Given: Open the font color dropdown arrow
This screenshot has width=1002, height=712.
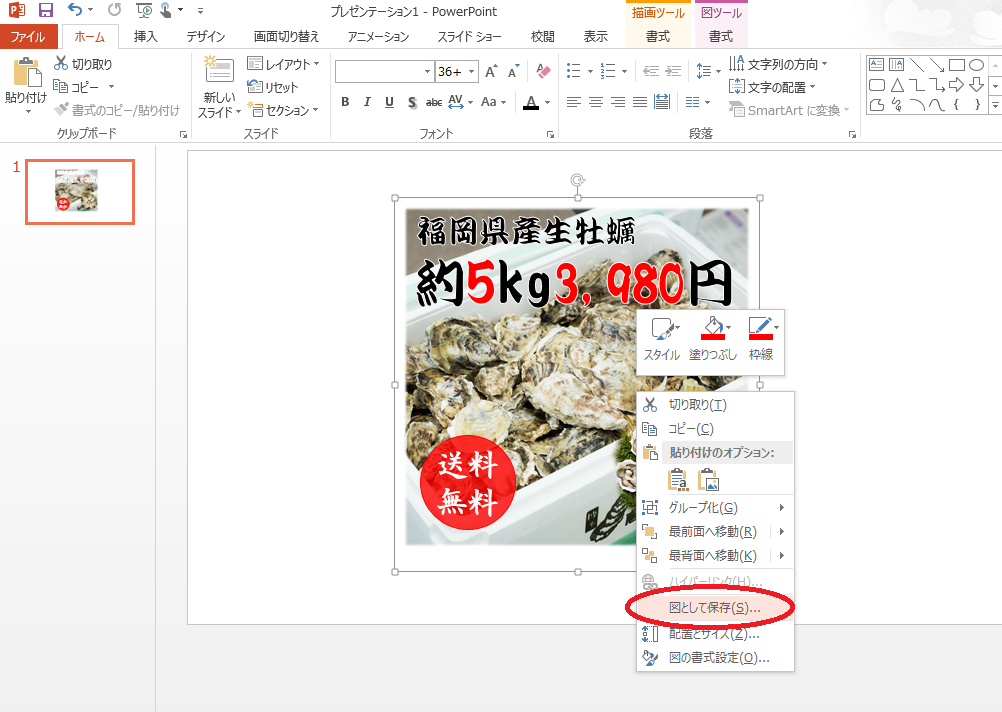Looking at the screenshot, I should 546,102.
